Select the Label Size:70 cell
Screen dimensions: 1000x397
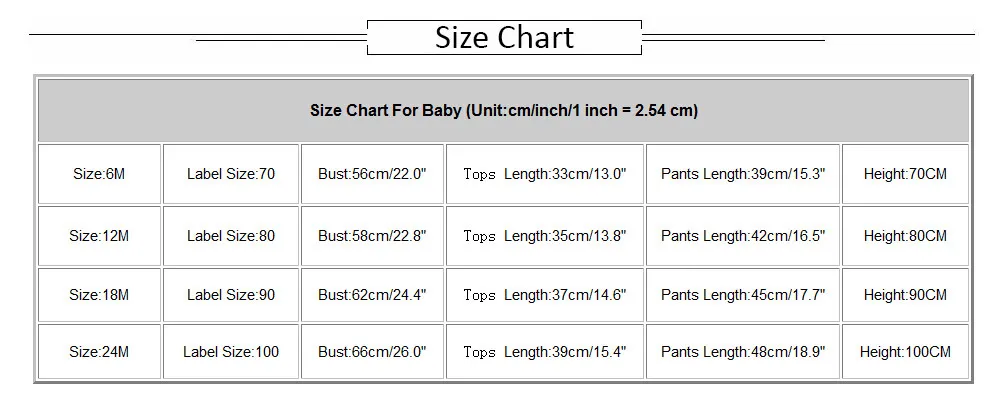(x=231, y=174)
